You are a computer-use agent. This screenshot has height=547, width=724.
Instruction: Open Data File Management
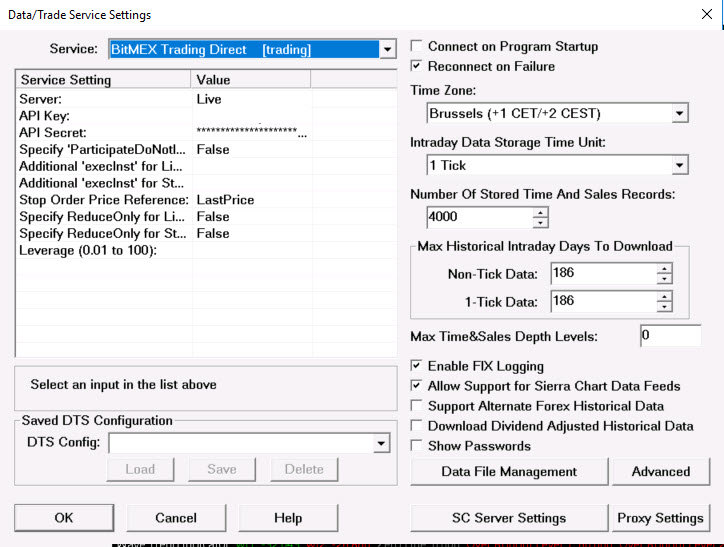[509, 471]
